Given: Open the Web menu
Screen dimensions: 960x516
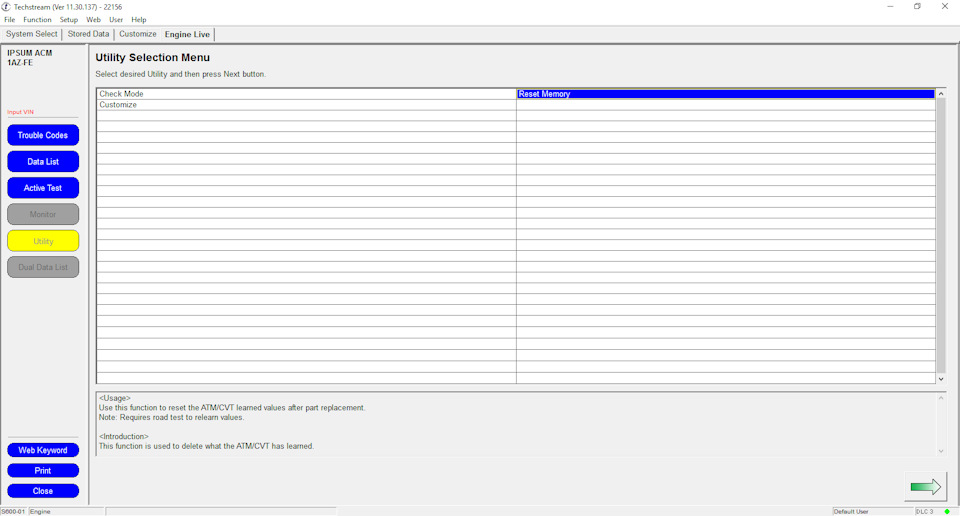Looking at the screenshot, I should 94,20.
